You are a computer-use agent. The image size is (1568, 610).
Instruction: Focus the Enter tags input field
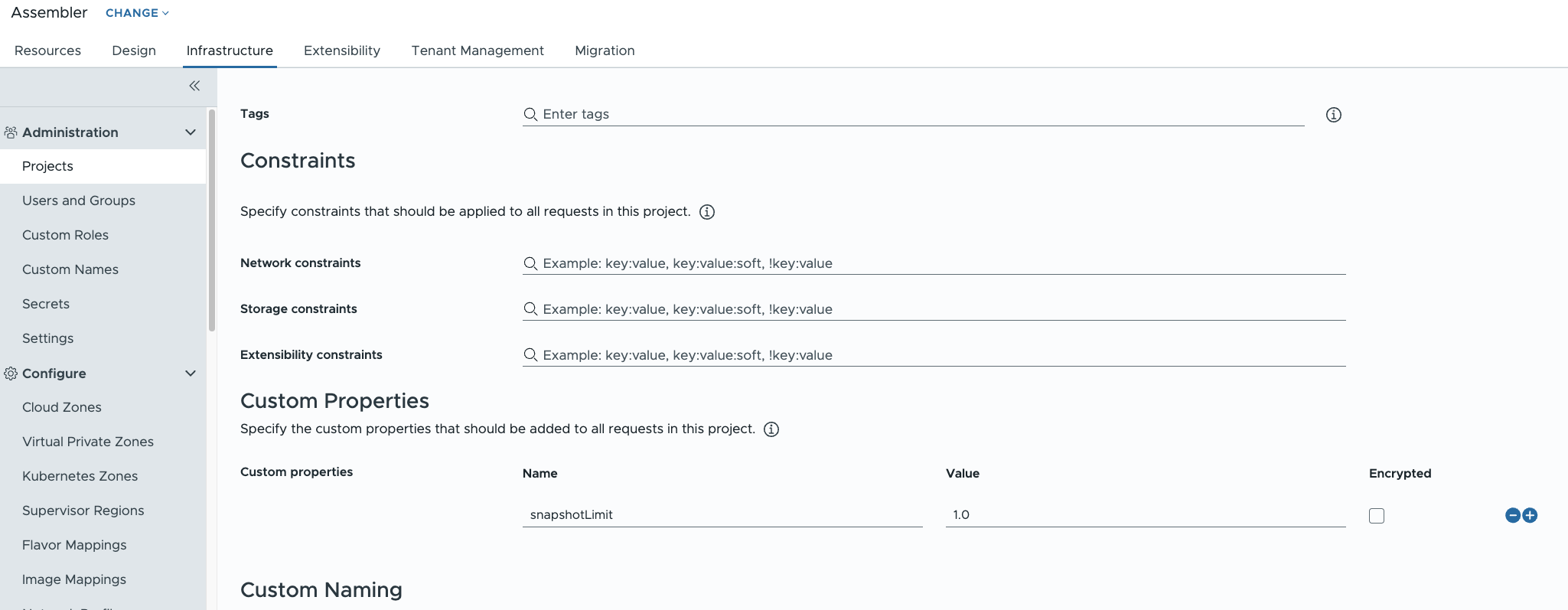coord(918,114)
